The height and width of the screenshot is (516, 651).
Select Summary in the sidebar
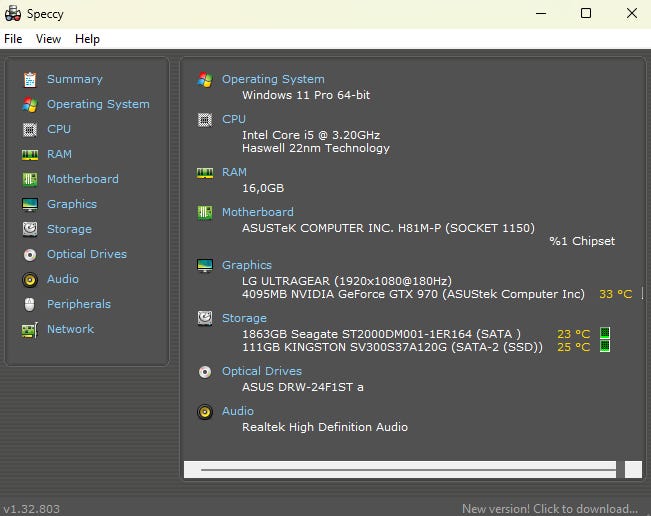[75, 79]
